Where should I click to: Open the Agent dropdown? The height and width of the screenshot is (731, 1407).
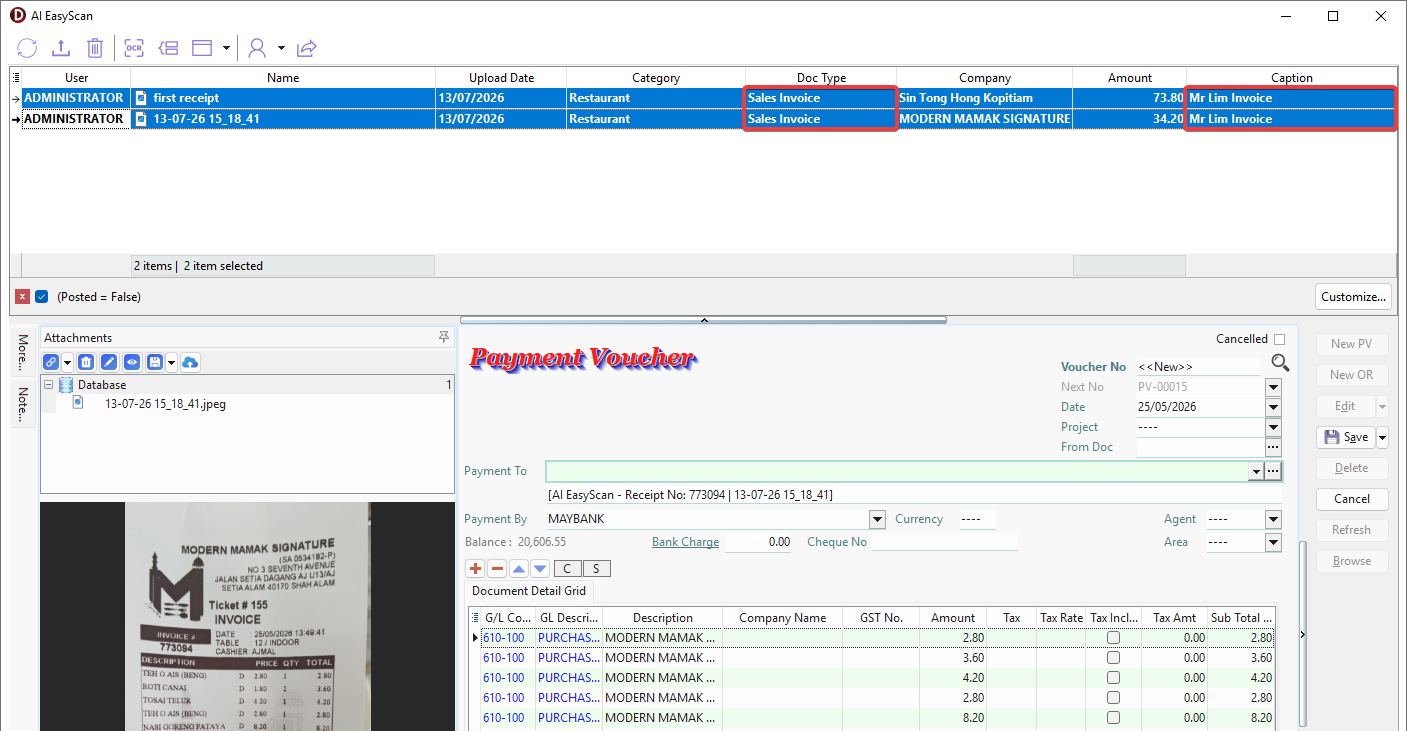coord(1273,519)
